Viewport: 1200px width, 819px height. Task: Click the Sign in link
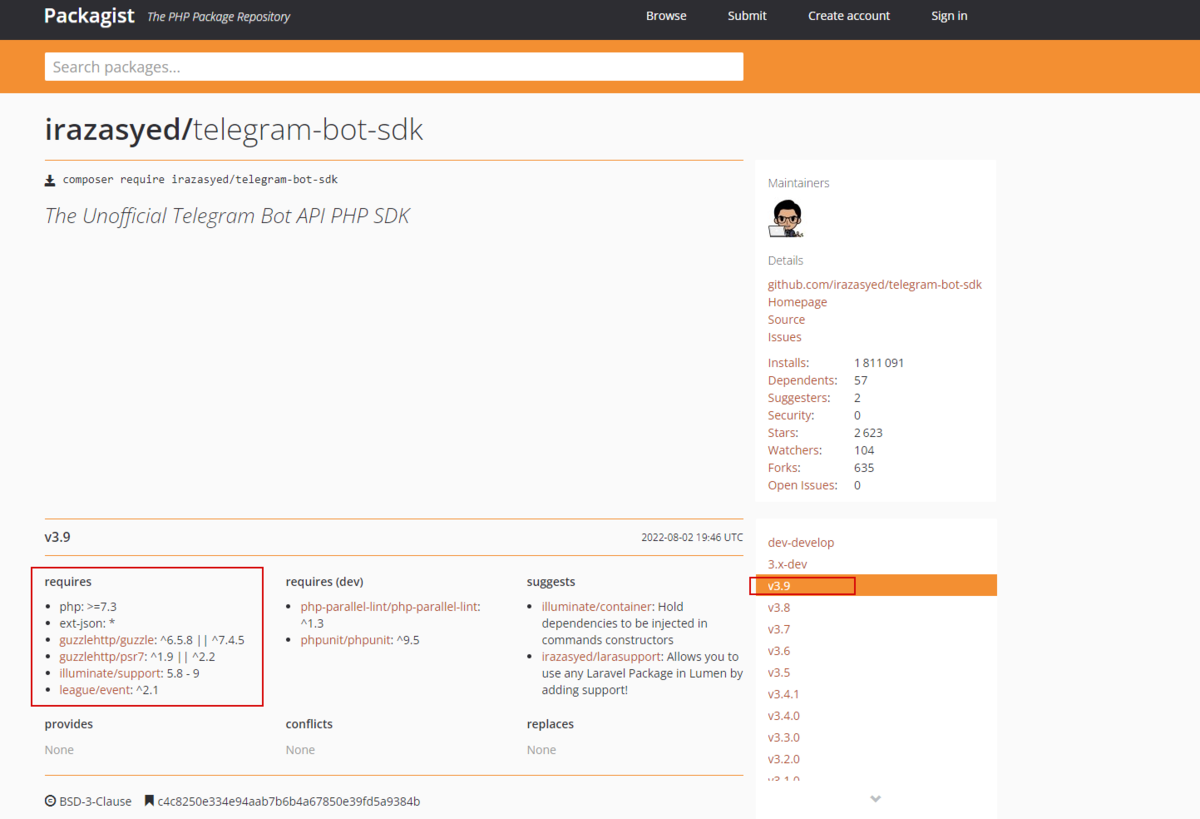pyautogui.click(x=948, y=15)
